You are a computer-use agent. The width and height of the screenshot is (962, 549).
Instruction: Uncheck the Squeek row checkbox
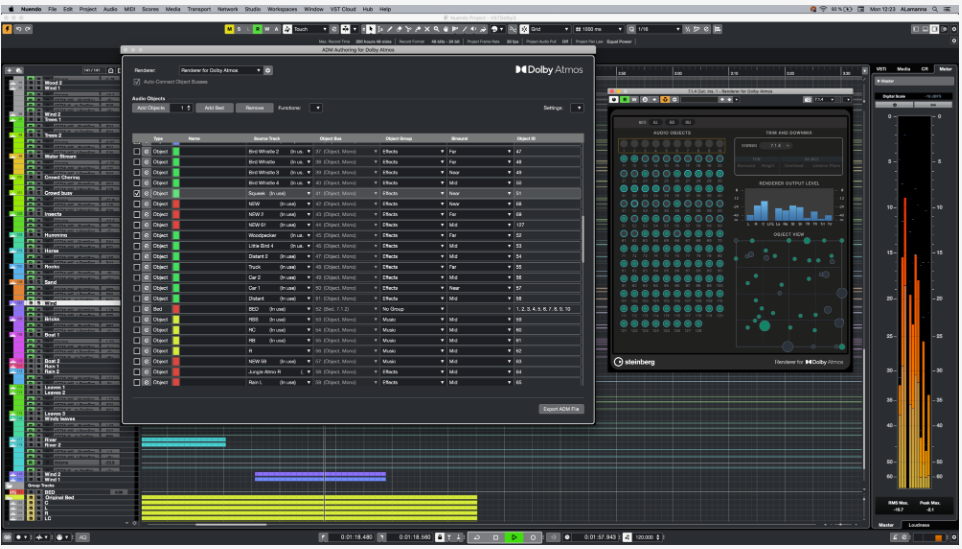coord(137,193)
